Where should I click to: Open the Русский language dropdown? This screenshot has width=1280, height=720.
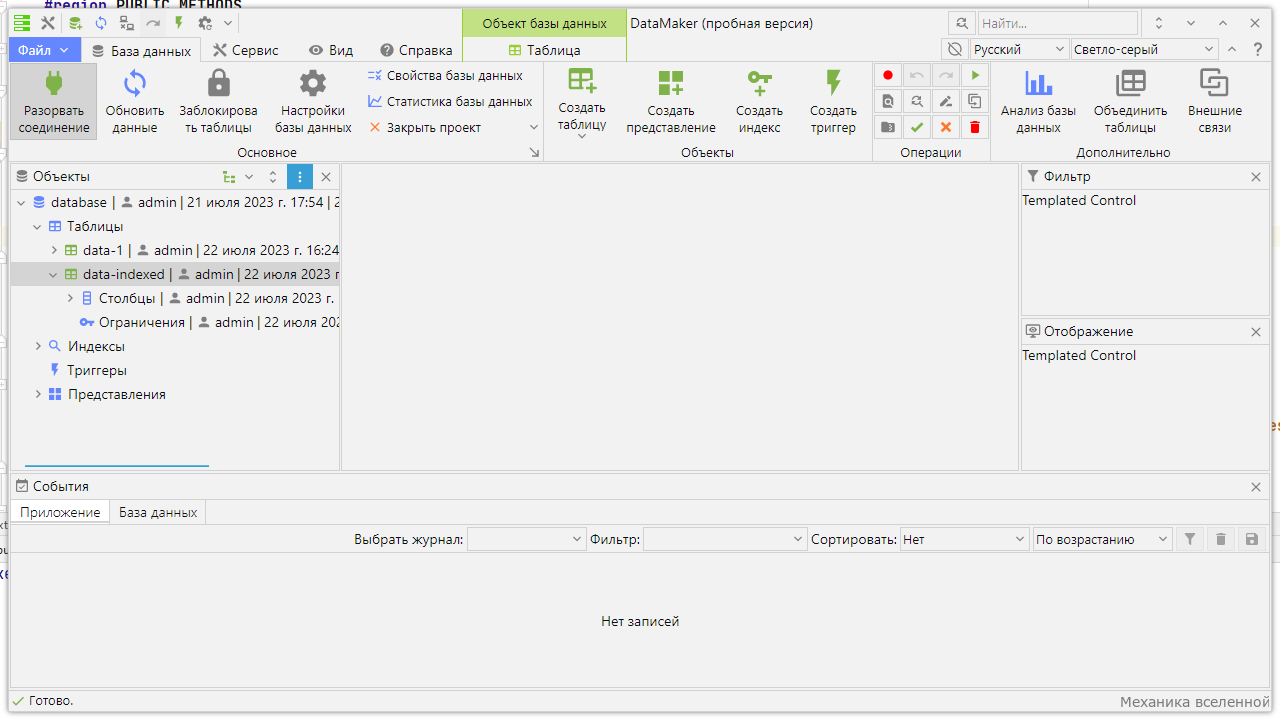click(x=1019, y=49)
